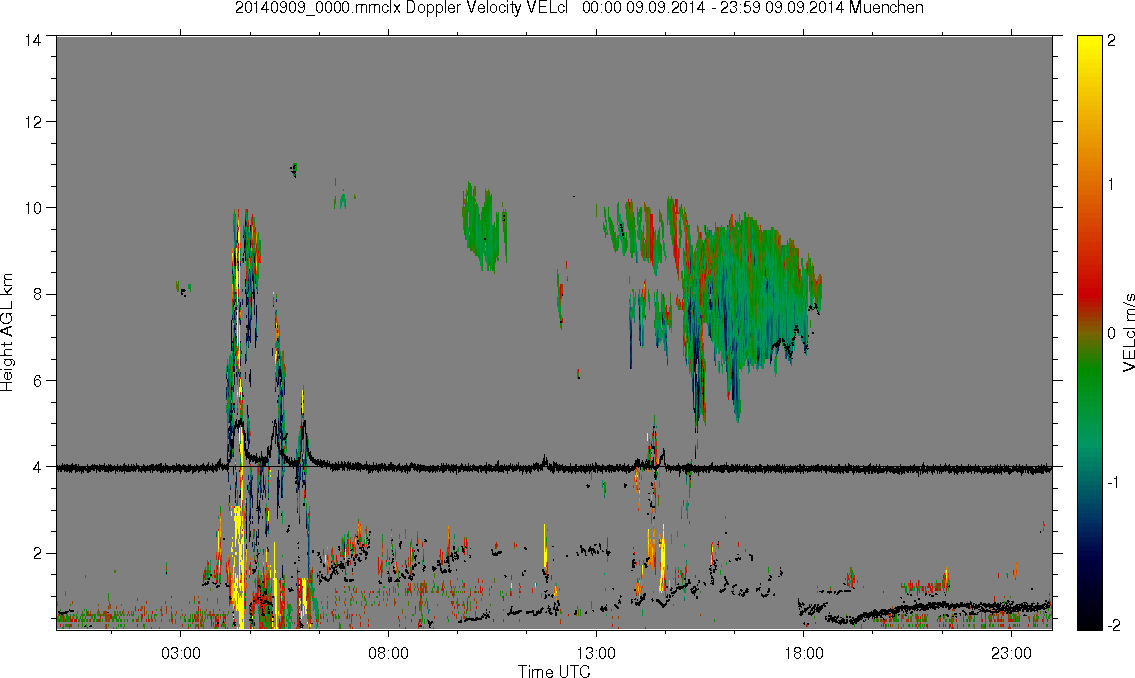Click the colorbar value 2 label
1135x678 pixels.
tap(1111, 41)
